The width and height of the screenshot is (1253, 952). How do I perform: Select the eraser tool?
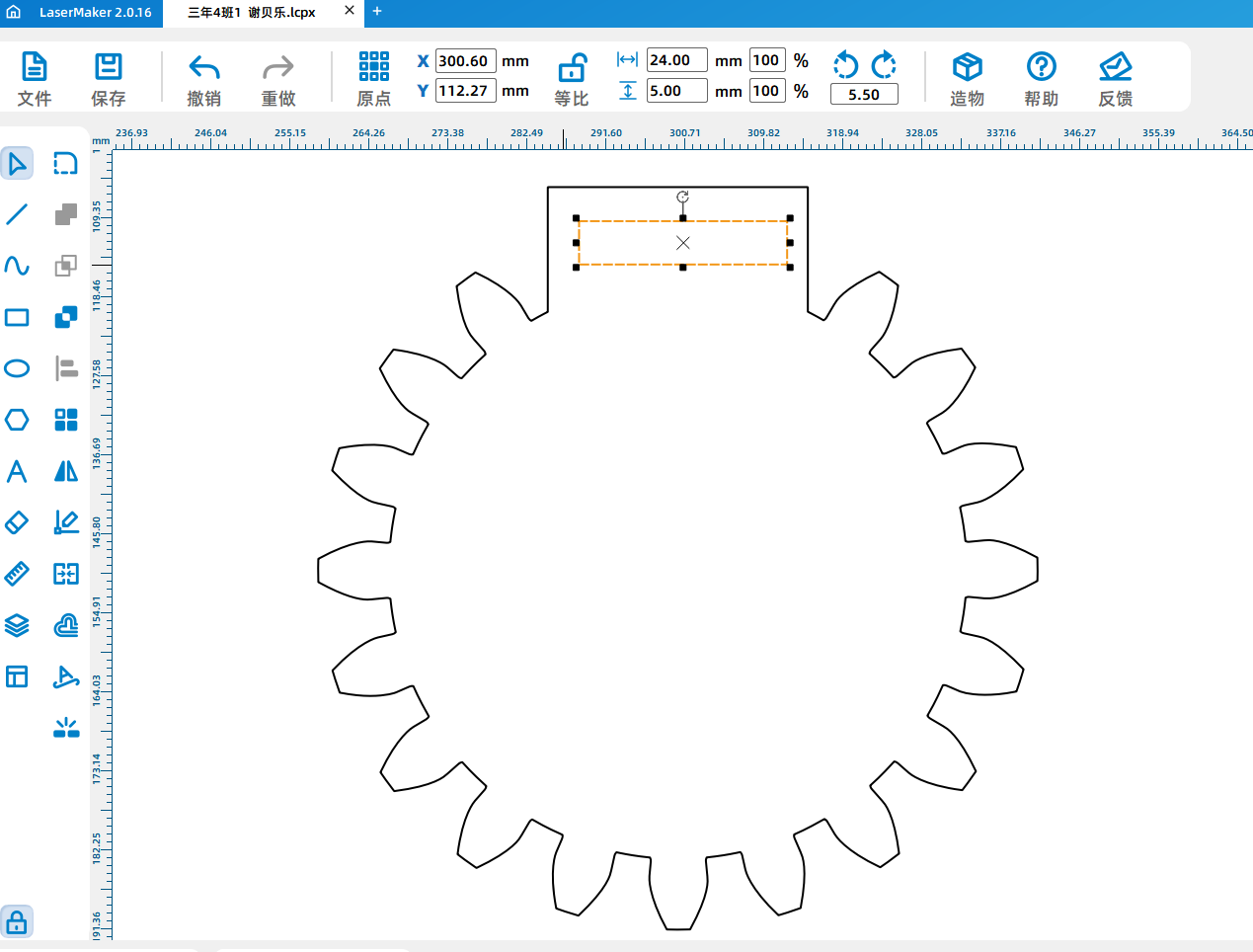click(x=17, y=522)
